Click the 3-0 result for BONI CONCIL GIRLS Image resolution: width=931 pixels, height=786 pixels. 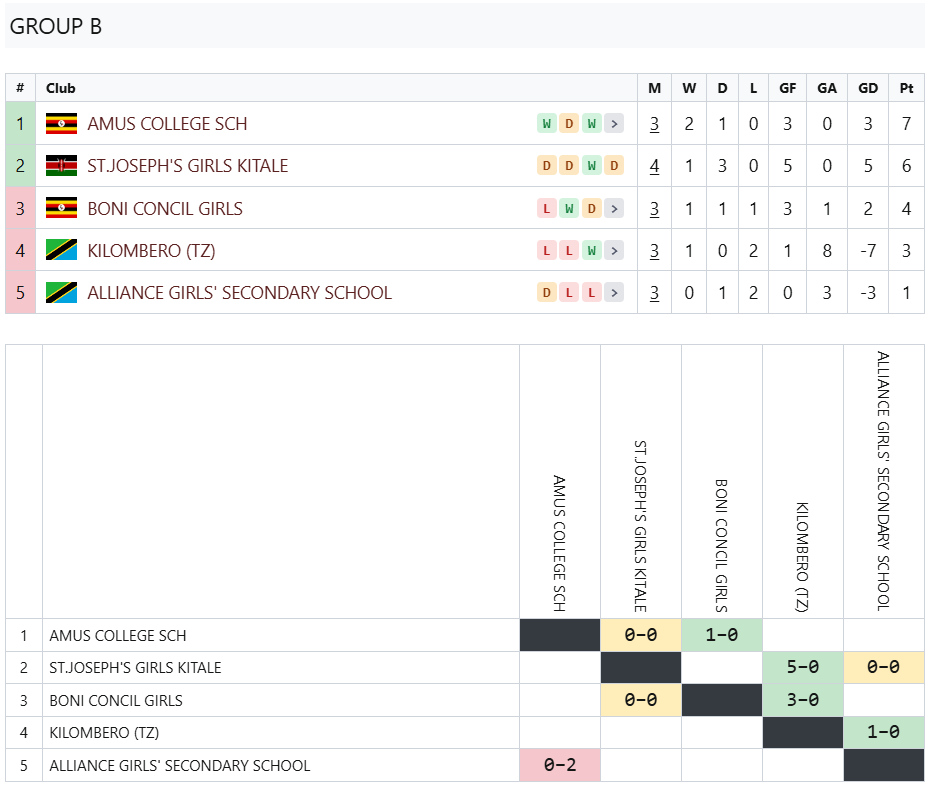pyautogui.click(x=803, y=700)
